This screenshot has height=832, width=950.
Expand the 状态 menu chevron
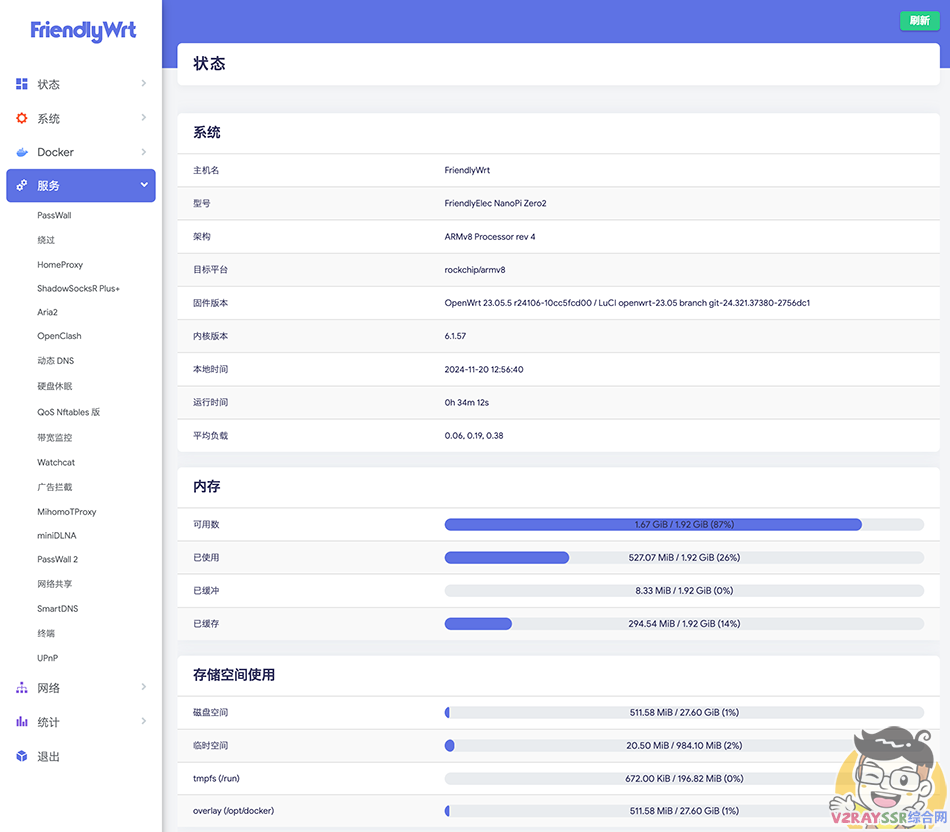coord(144,84)
